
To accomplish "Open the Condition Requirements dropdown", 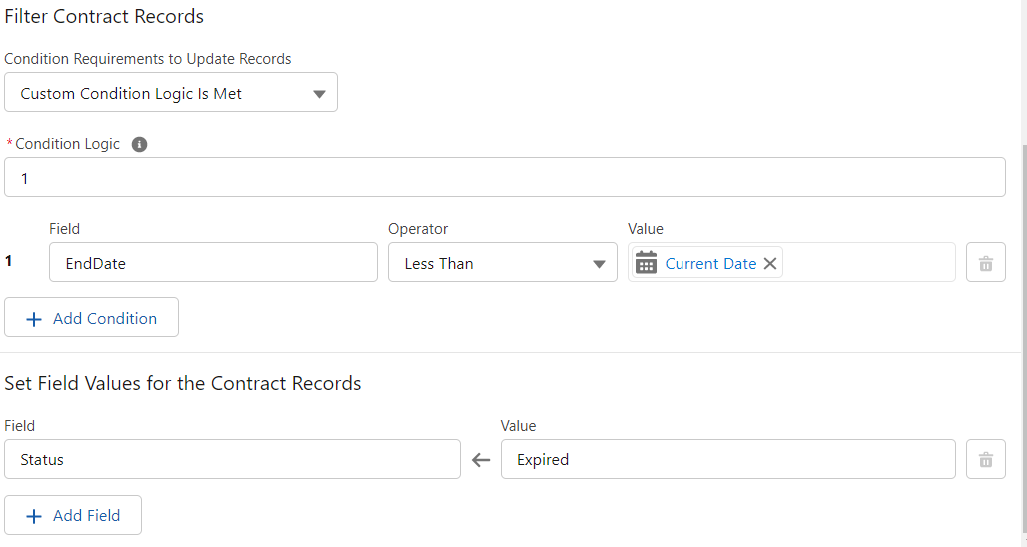I will (170, 93).
